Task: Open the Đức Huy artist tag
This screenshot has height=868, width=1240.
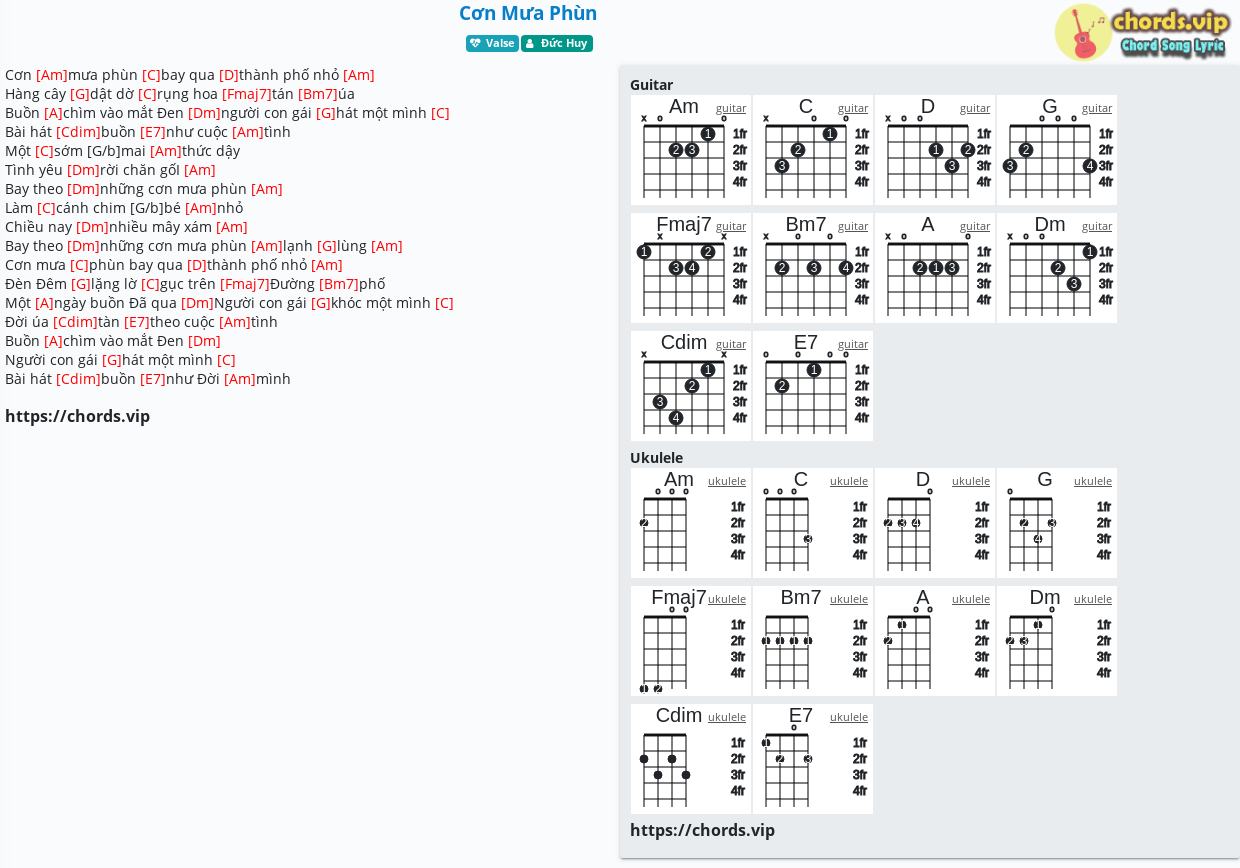Action: (557, 43)
